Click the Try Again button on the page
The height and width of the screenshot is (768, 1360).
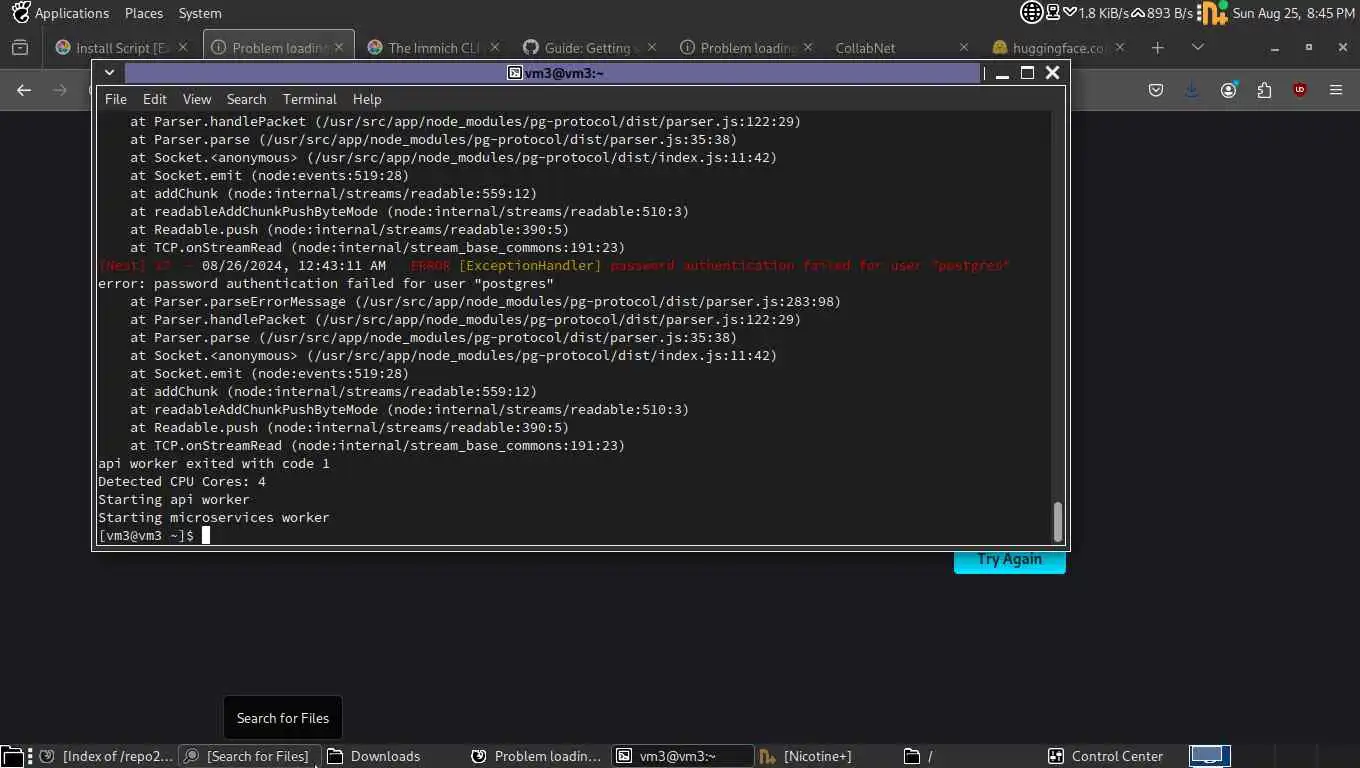pos(1010,560)
